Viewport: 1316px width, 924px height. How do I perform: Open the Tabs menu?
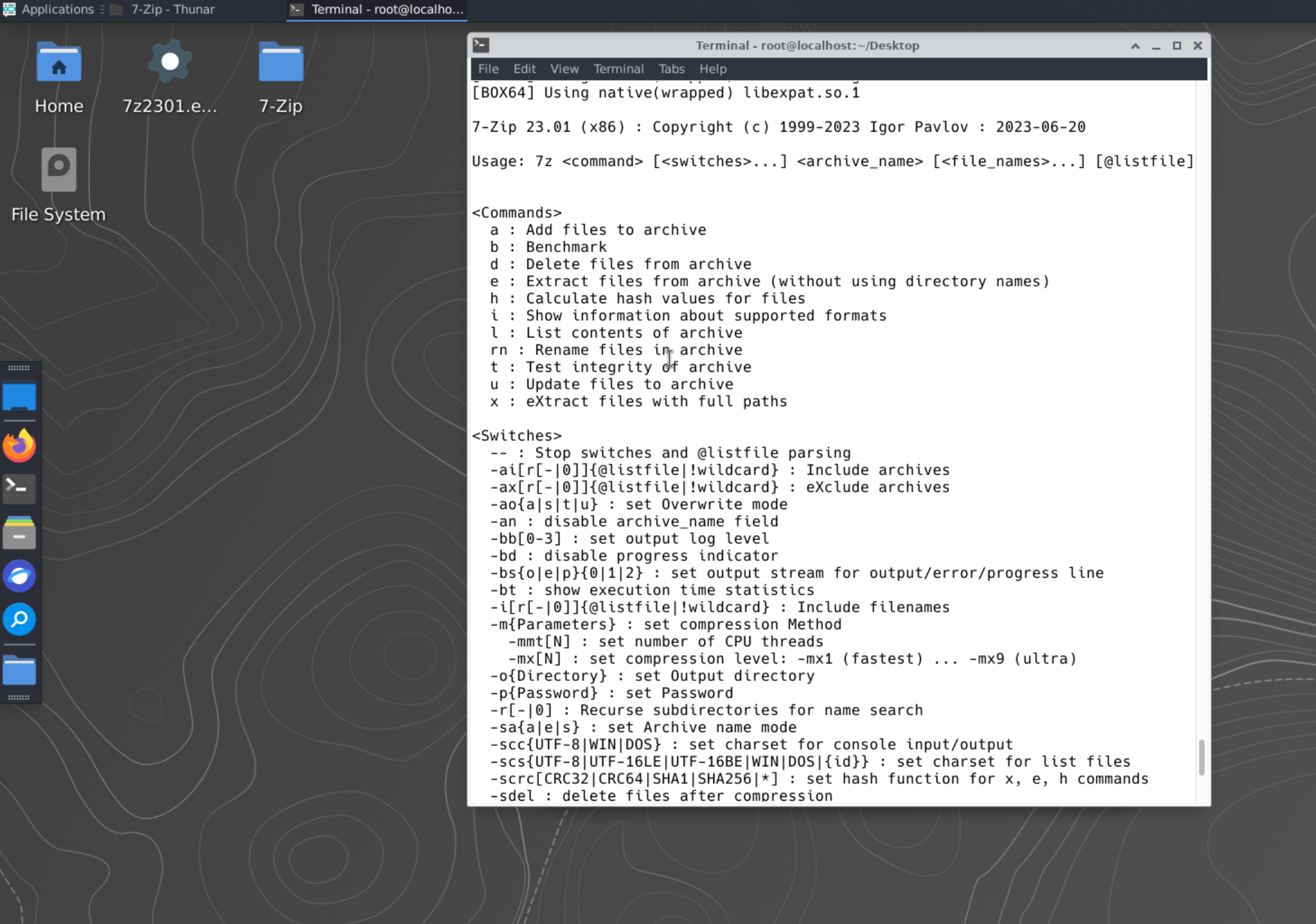click(671, 69)
